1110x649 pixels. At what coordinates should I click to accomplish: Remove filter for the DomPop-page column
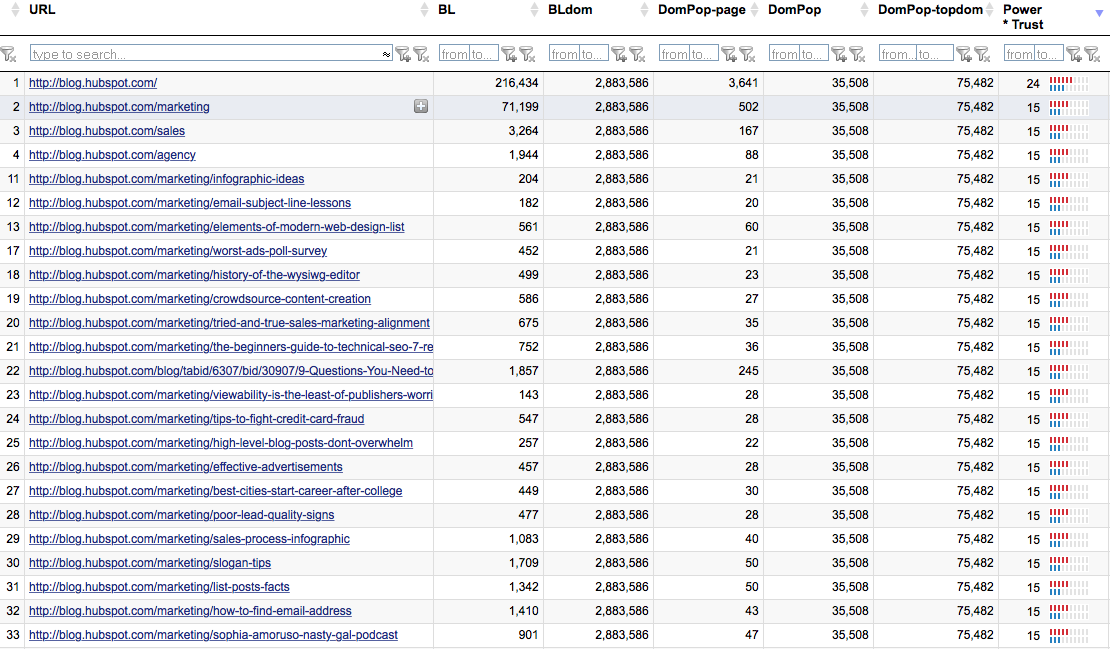coord(748,54)
